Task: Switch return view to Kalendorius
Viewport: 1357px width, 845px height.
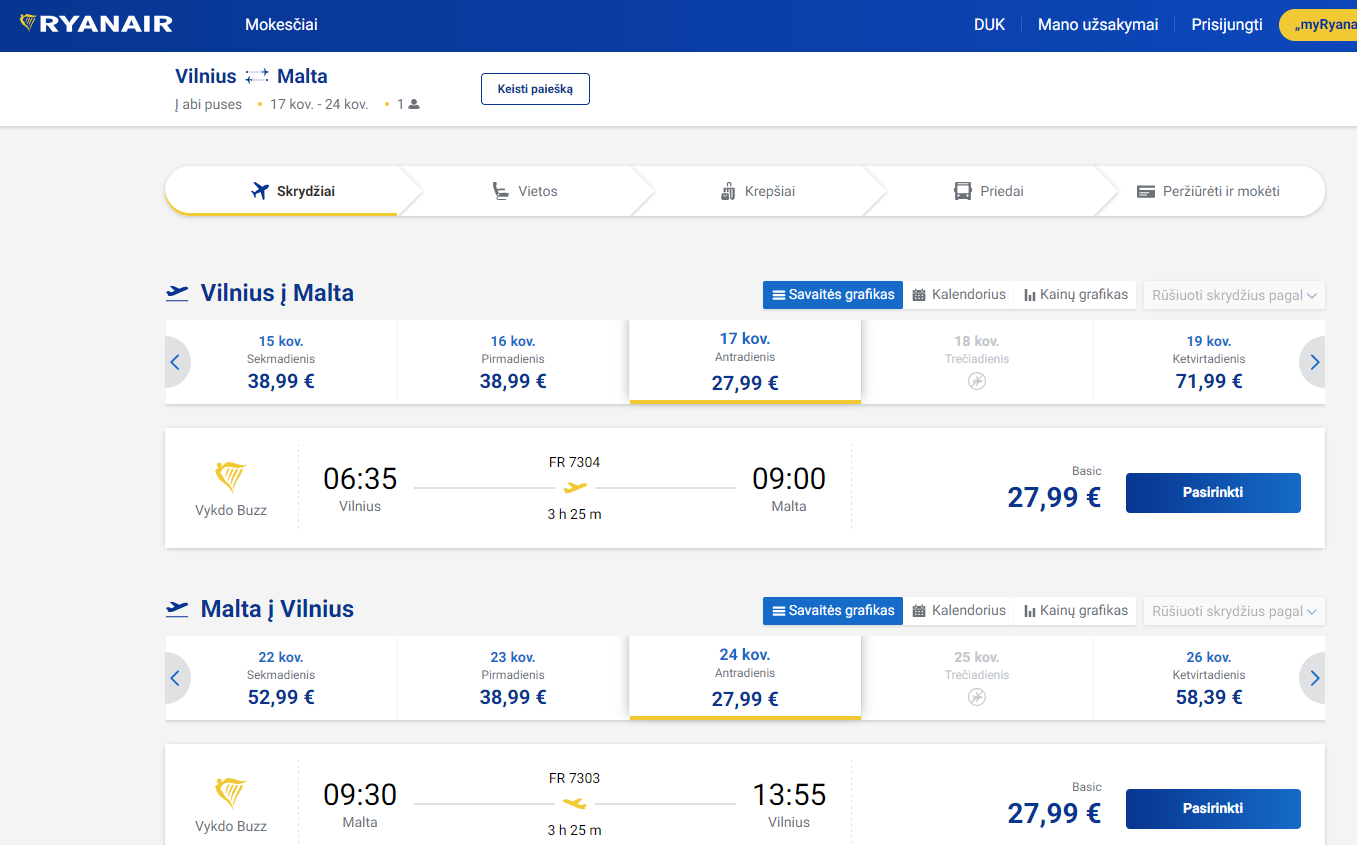Action: 959,611
